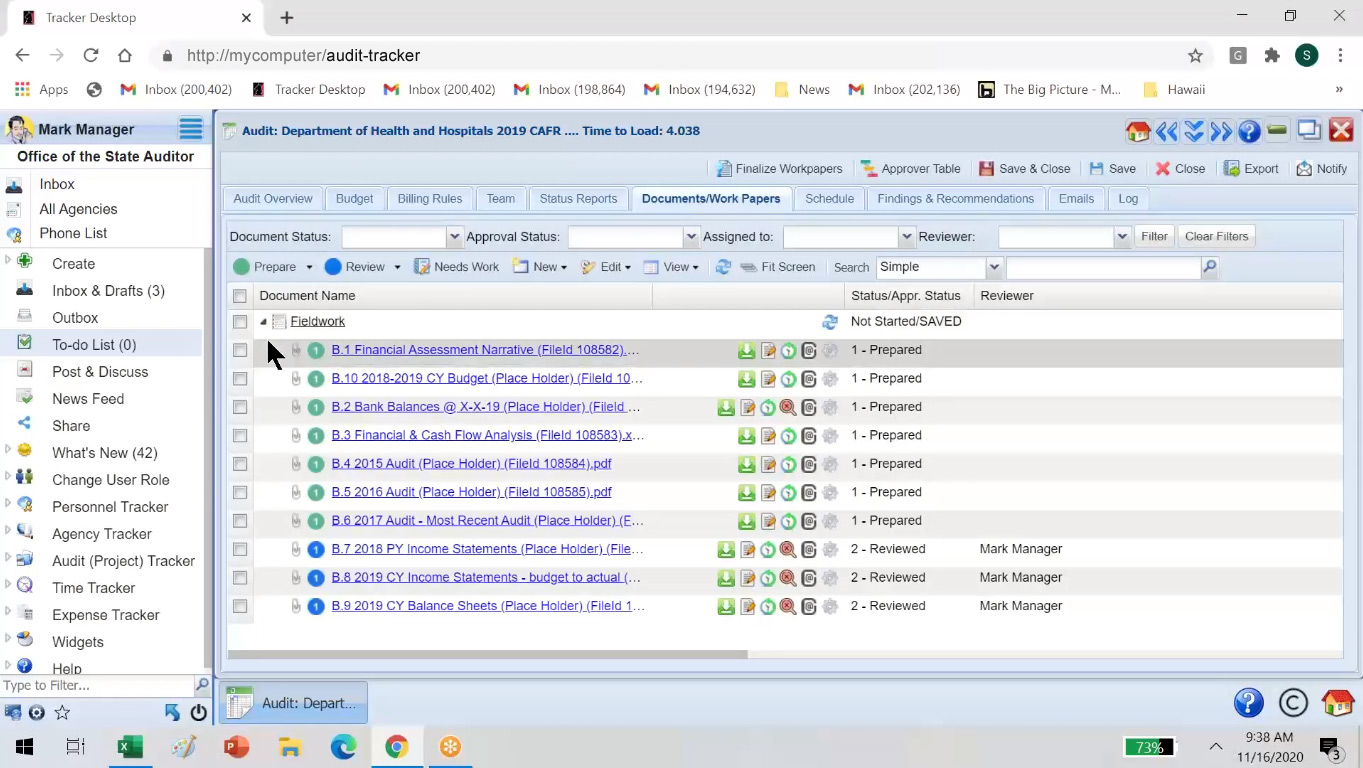Click the star favorites icon below the sidebar filter
1363x768 pixels.
tap(62, 713)
